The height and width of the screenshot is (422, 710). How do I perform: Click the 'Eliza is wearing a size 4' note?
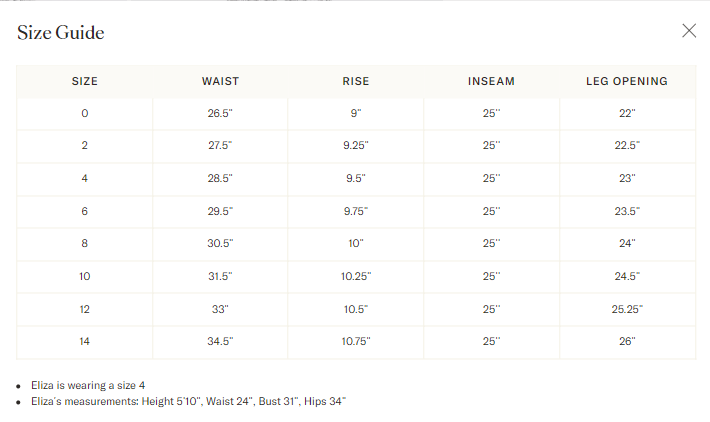pyautogui.click(x=88, y=385)
